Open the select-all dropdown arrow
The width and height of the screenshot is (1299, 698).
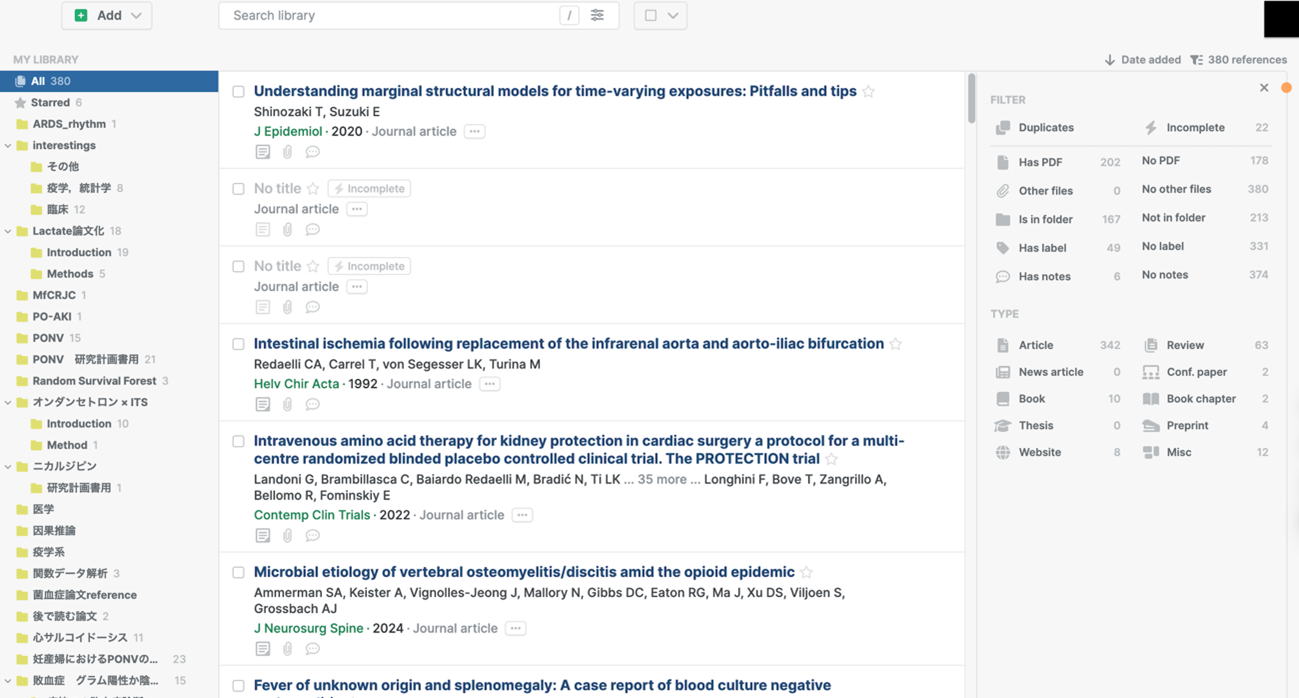[x=673, y=16]
